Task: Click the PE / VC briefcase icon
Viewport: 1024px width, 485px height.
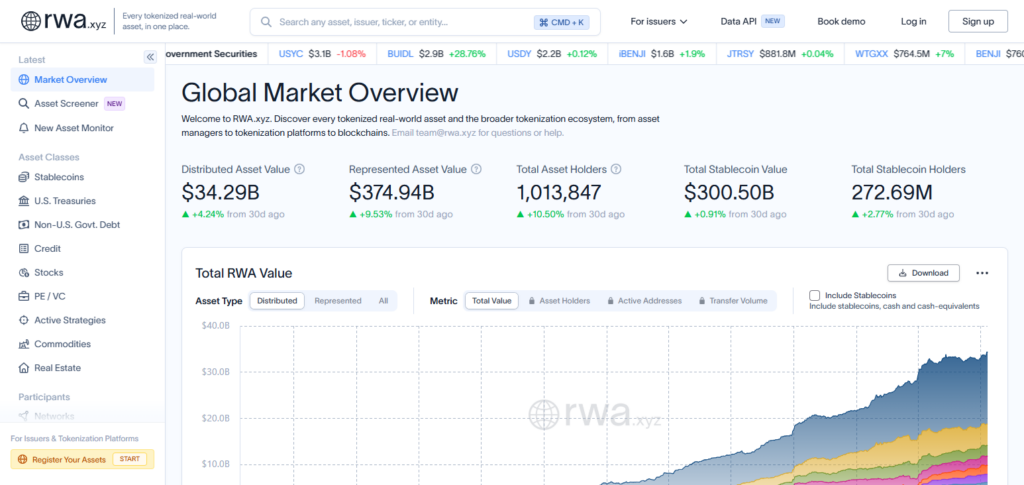Action: click(x=24, y=296)
